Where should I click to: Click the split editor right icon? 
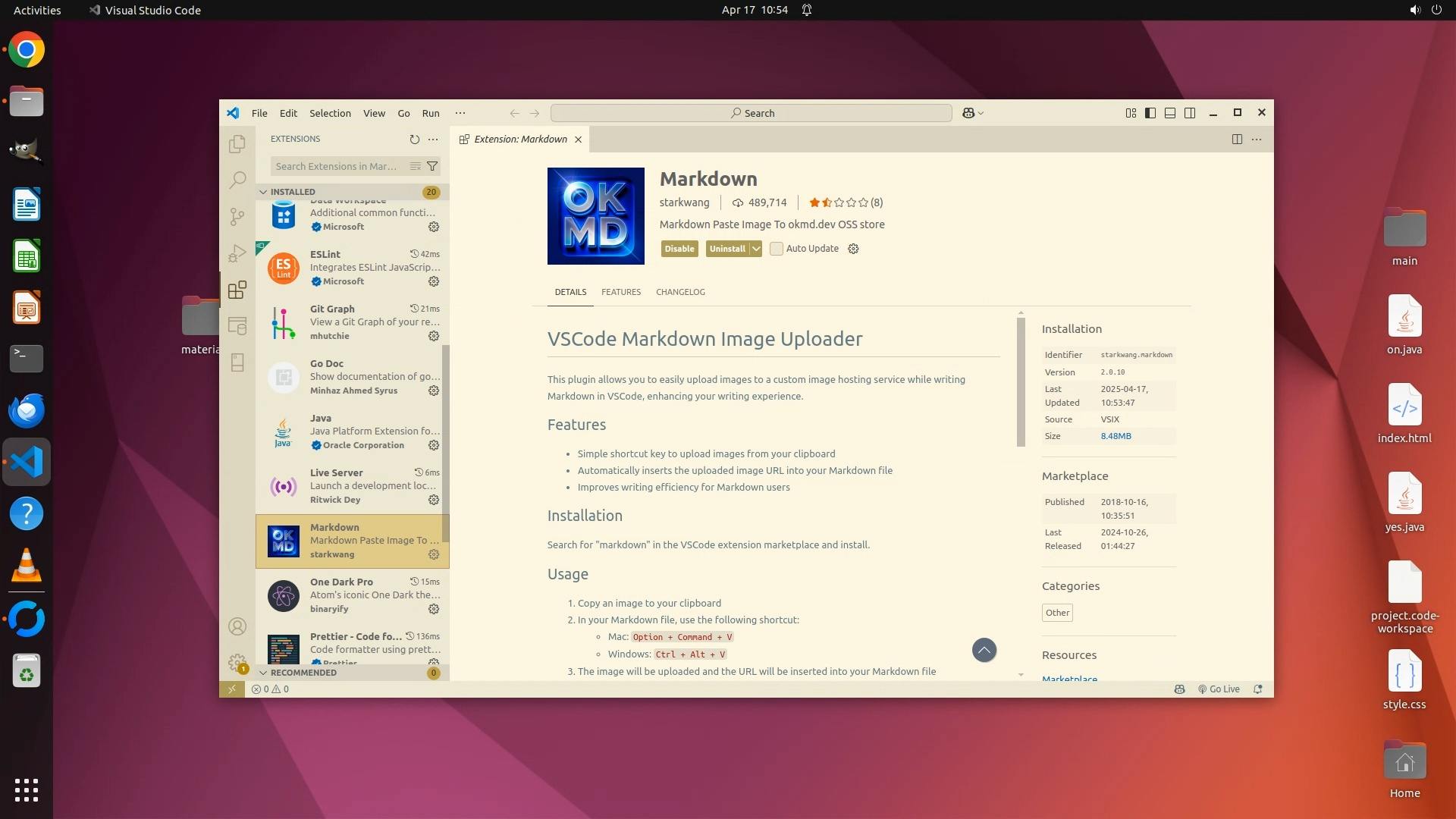[x=1237, y=140]
